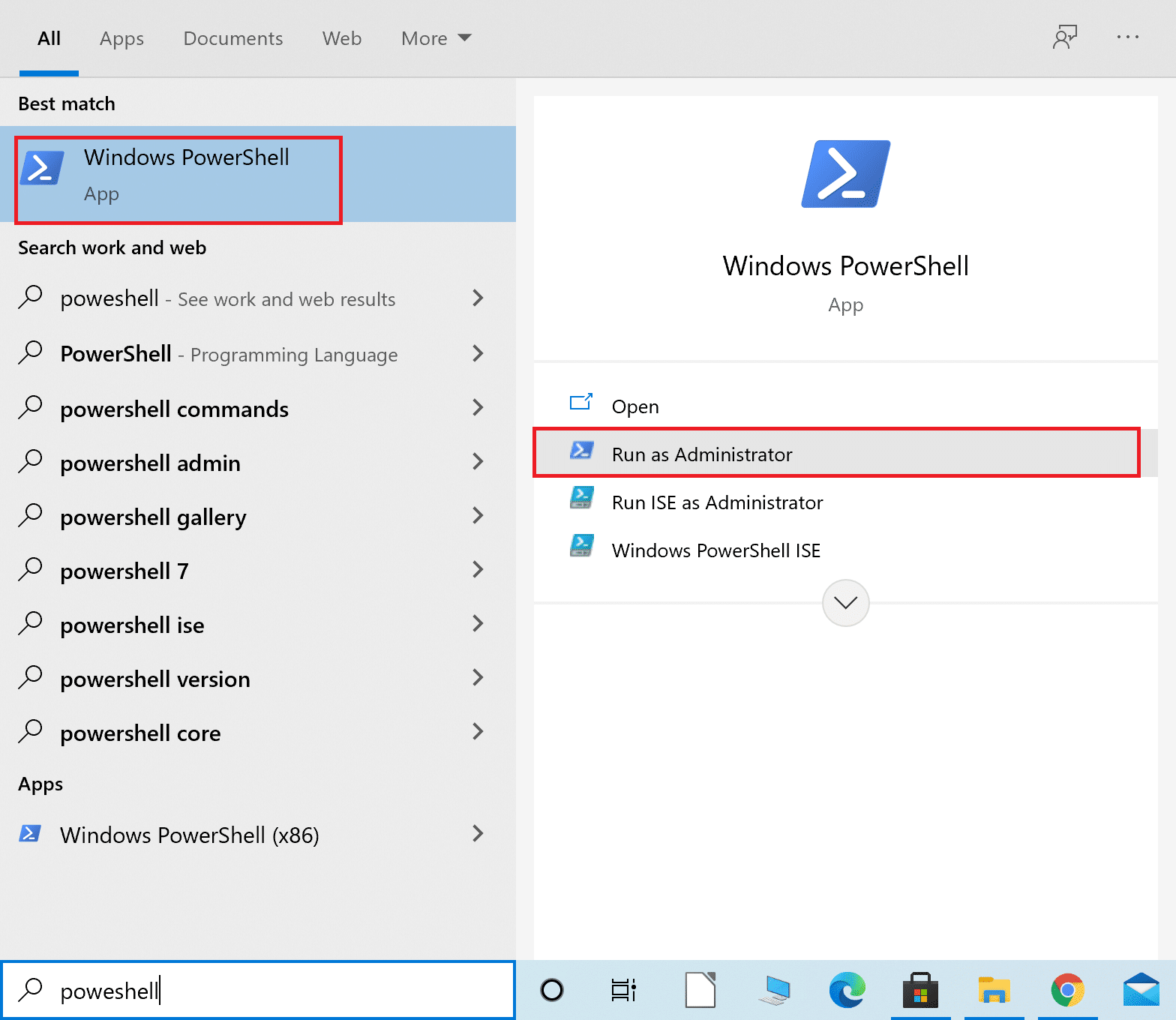Click magnifier icon beside powershell core
This screenshot has height=1020, width=1176.
[x=31, y=731]
